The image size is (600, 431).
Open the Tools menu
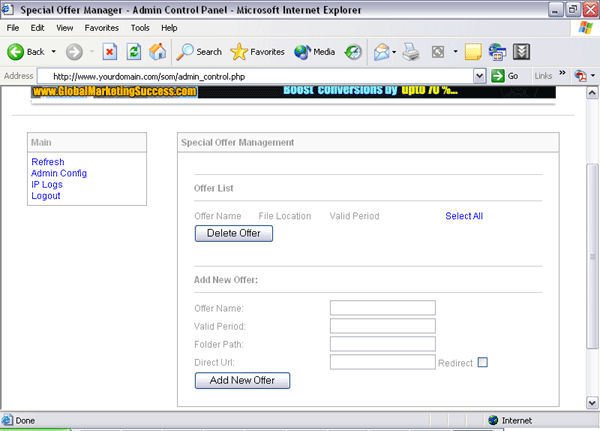coord(140,27)
